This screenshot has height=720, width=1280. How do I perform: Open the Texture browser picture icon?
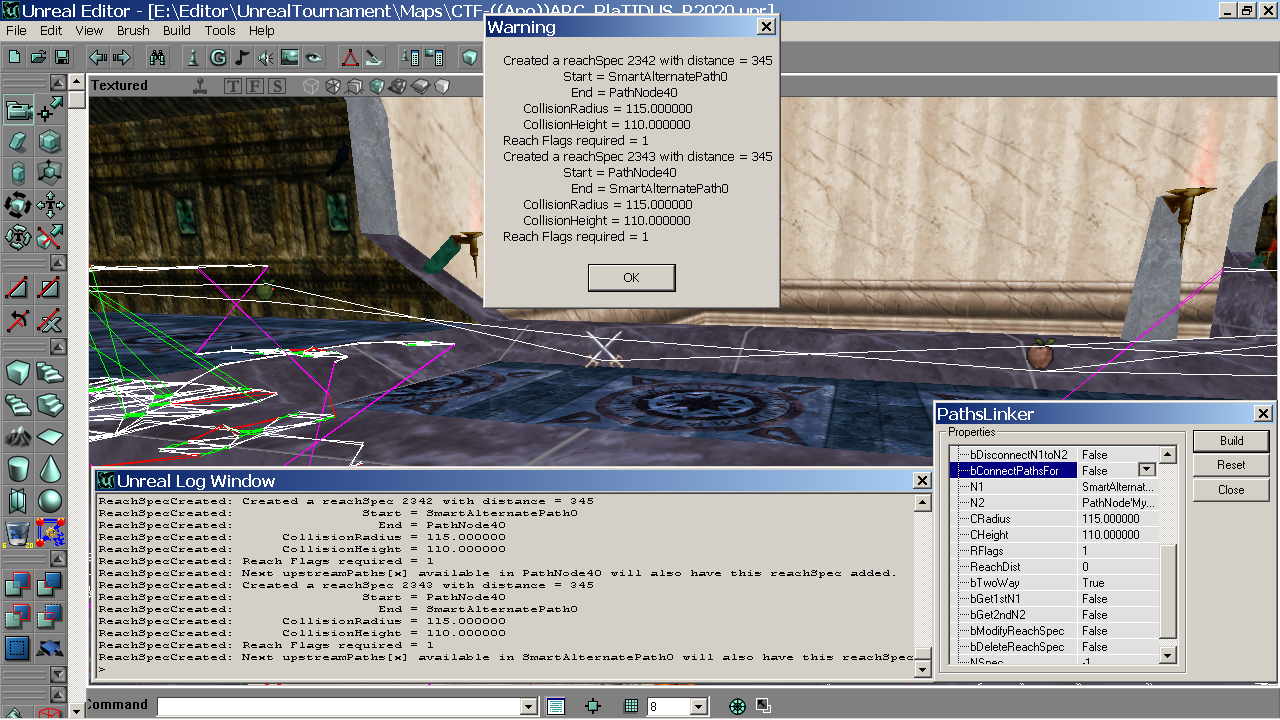coord(290,57)
